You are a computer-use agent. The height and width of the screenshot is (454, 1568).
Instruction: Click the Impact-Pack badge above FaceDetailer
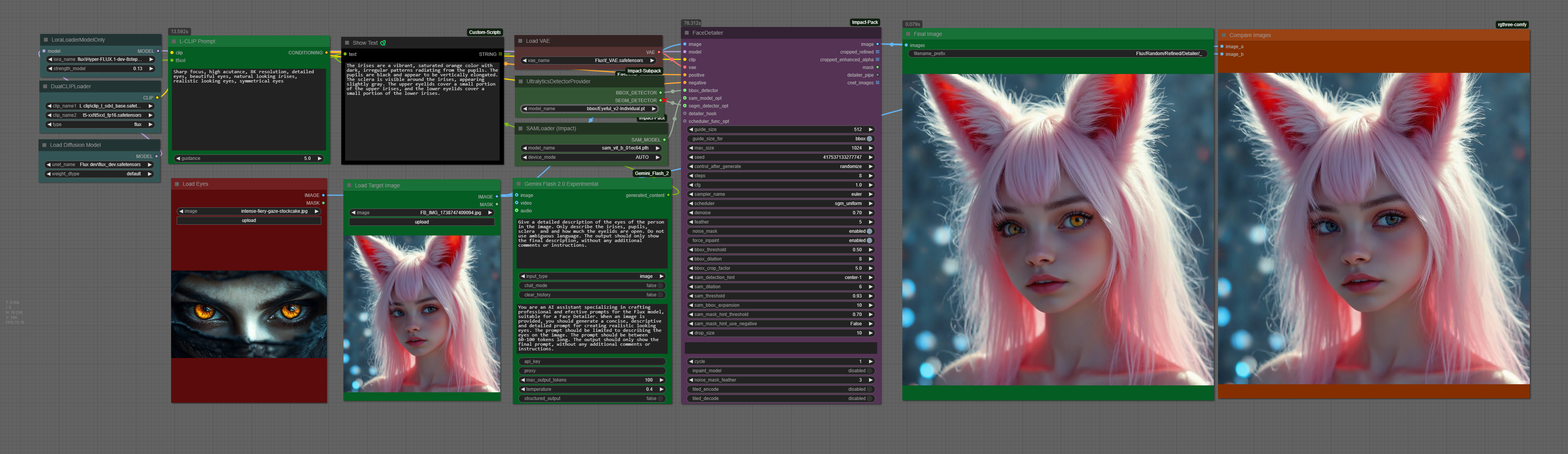coord(864,22)
